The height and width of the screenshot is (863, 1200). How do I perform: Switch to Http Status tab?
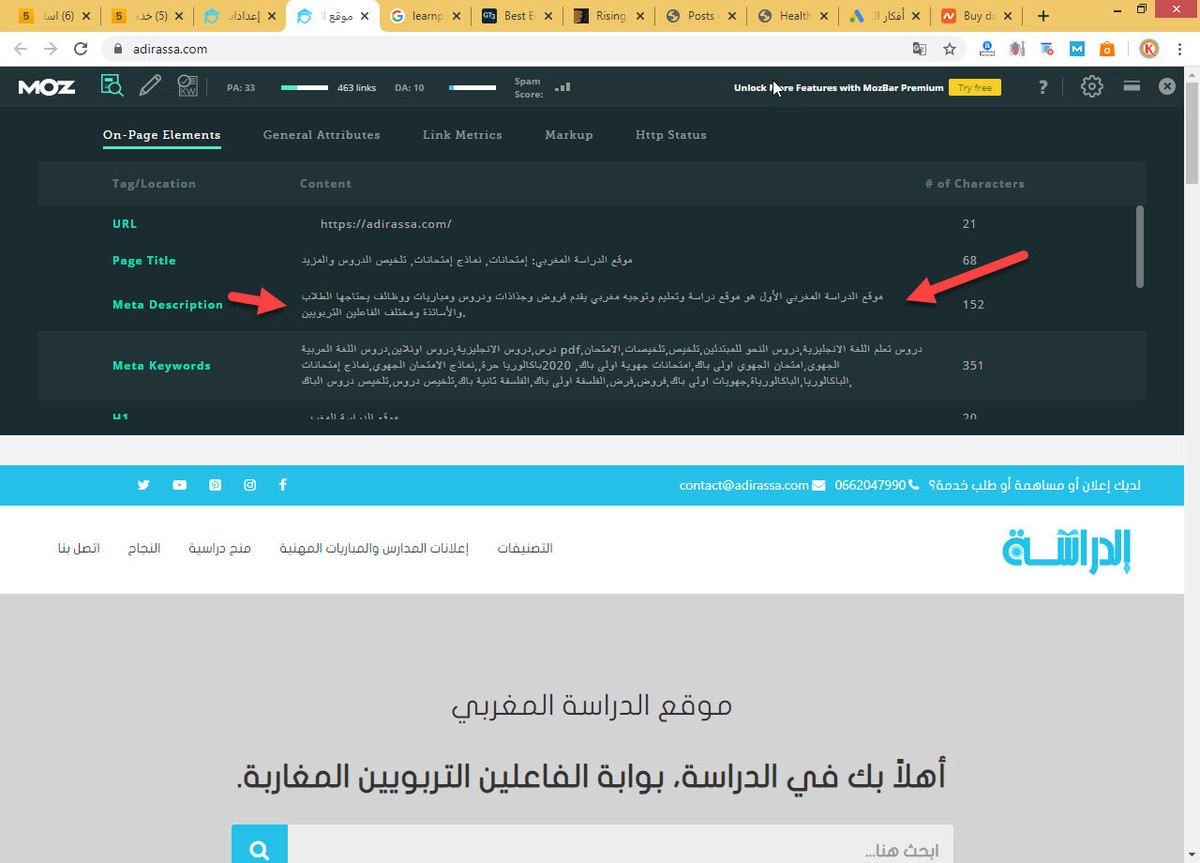tap(671, 135)
